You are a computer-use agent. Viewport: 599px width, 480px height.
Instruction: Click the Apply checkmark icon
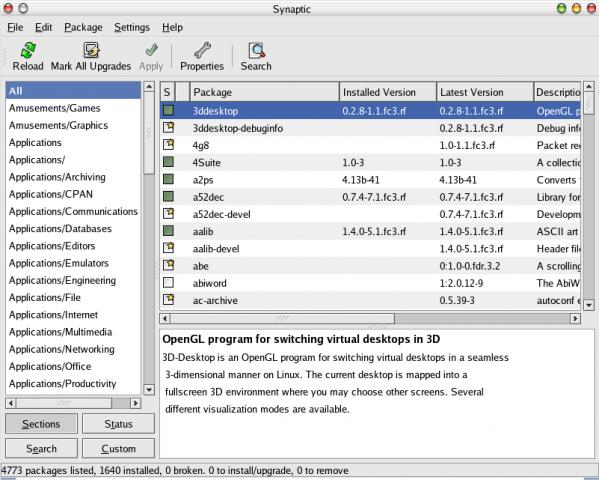151,50
